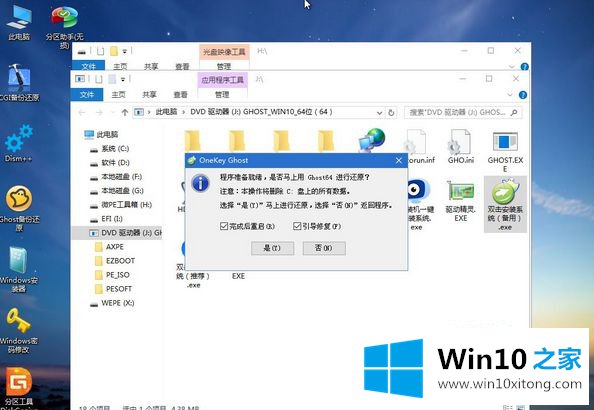Open the Windows安装器 desktop icon

pos(19,269)
